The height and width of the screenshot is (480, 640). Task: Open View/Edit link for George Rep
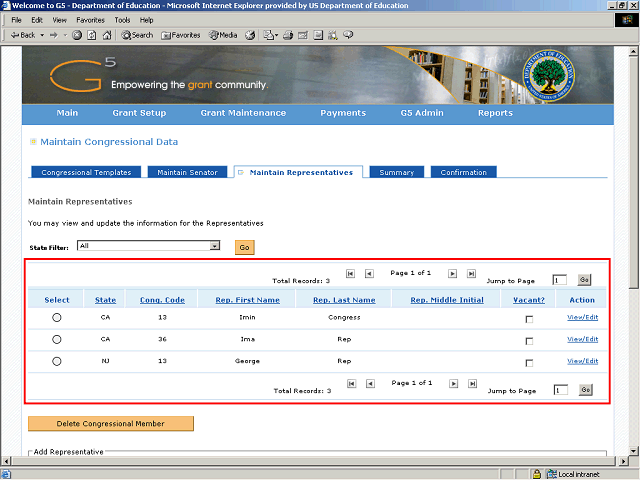pos(582,361)
